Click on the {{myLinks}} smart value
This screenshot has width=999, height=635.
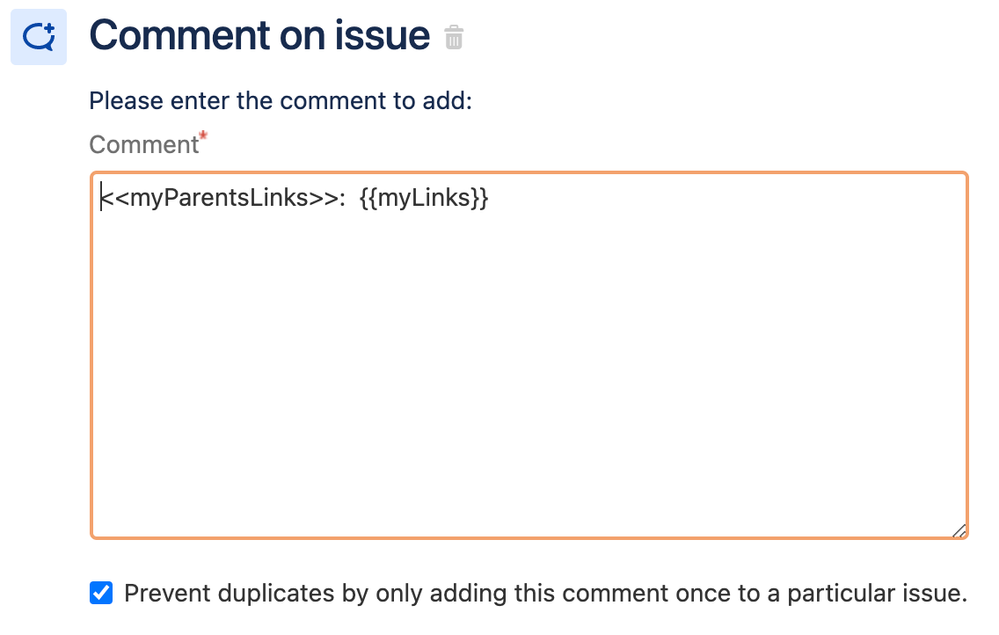(424, 197)
